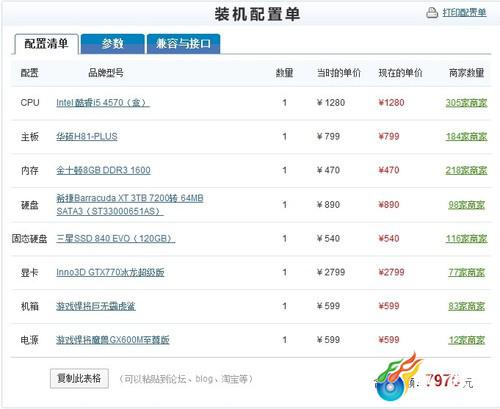
Task: Open the 游戏悍将巨无霸 case link in 机箱 row
Action: point(96,306)
